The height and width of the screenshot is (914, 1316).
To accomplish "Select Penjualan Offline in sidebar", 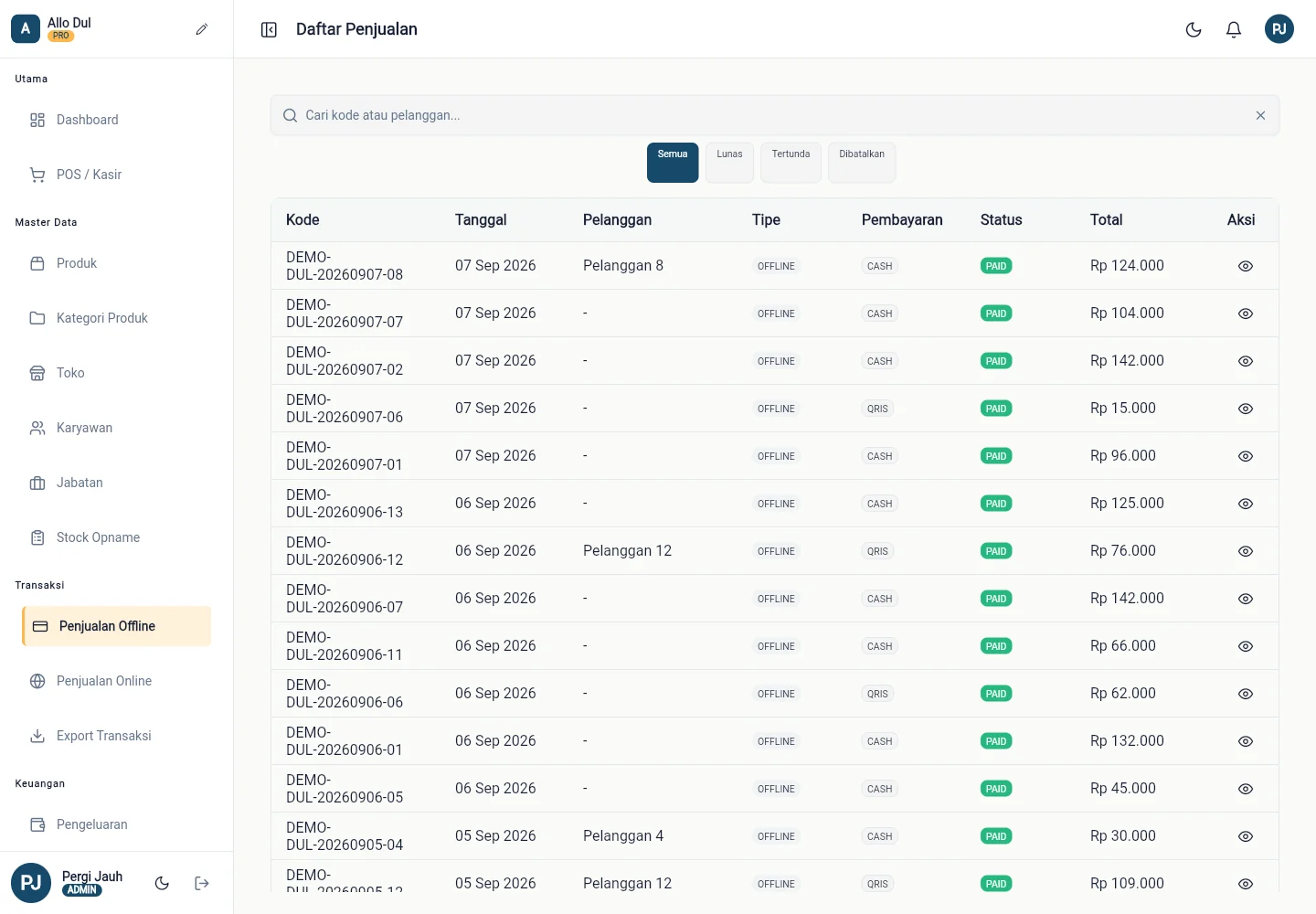I will tap(117, 626).
